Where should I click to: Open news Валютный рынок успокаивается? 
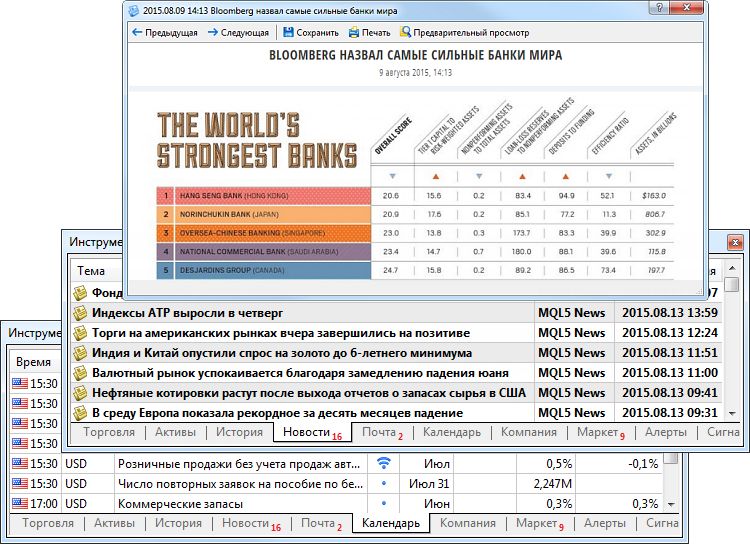[x=300, y=373]
